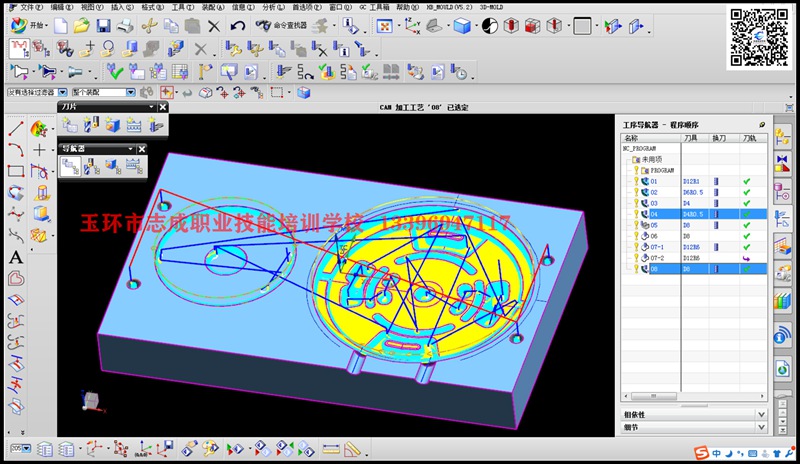Open the Assembly Navigator tab in resource bar
800x464 pixels.
[x=782, y=137]
